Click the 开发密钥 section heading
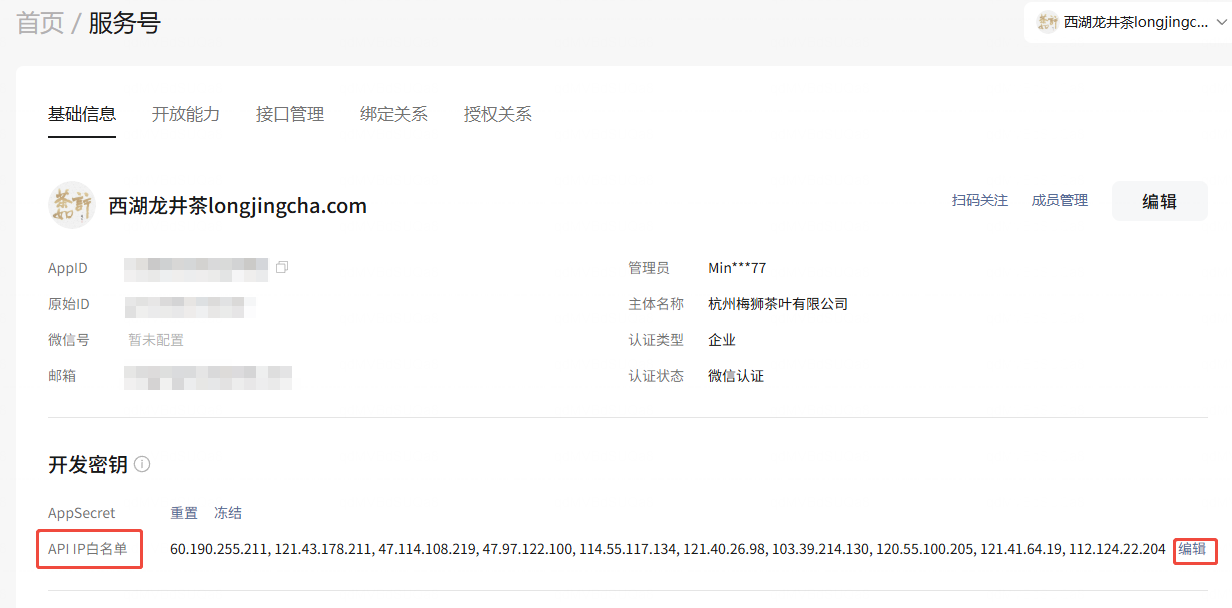1232x608 pixels. (x=88, y=464)
